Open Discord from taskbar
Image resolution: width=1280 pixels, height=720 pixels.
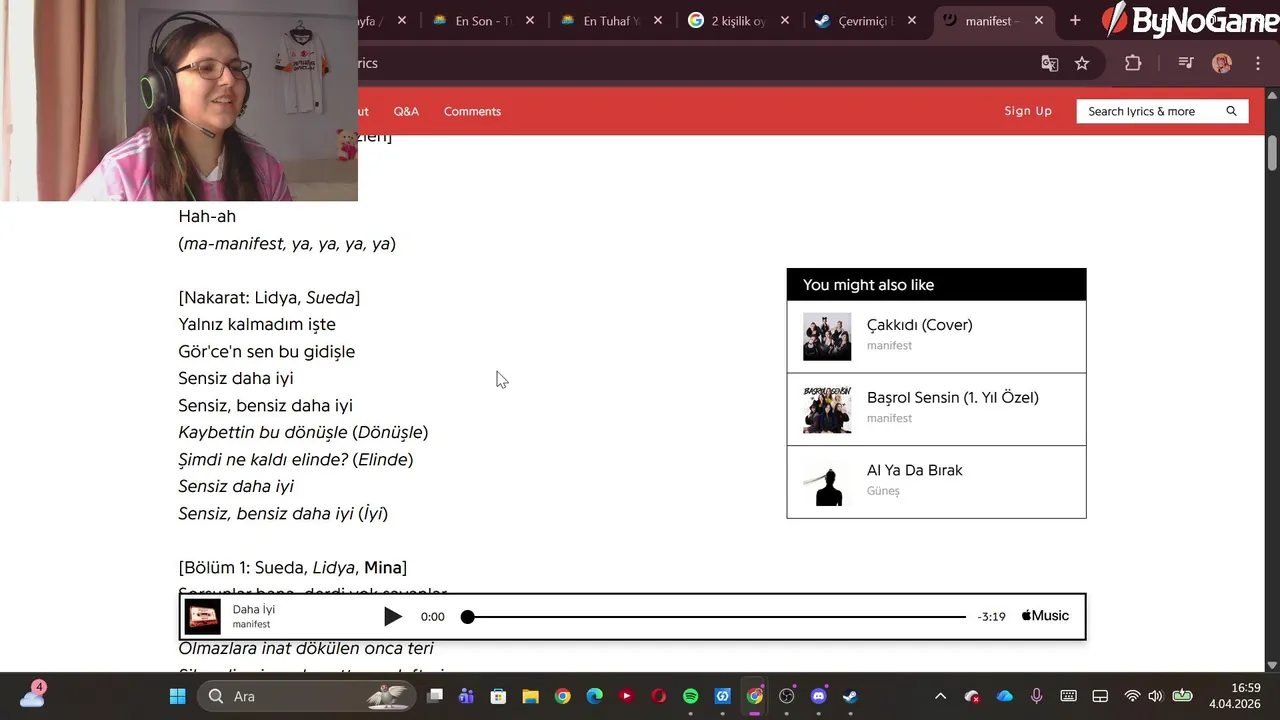pos(819,696)
